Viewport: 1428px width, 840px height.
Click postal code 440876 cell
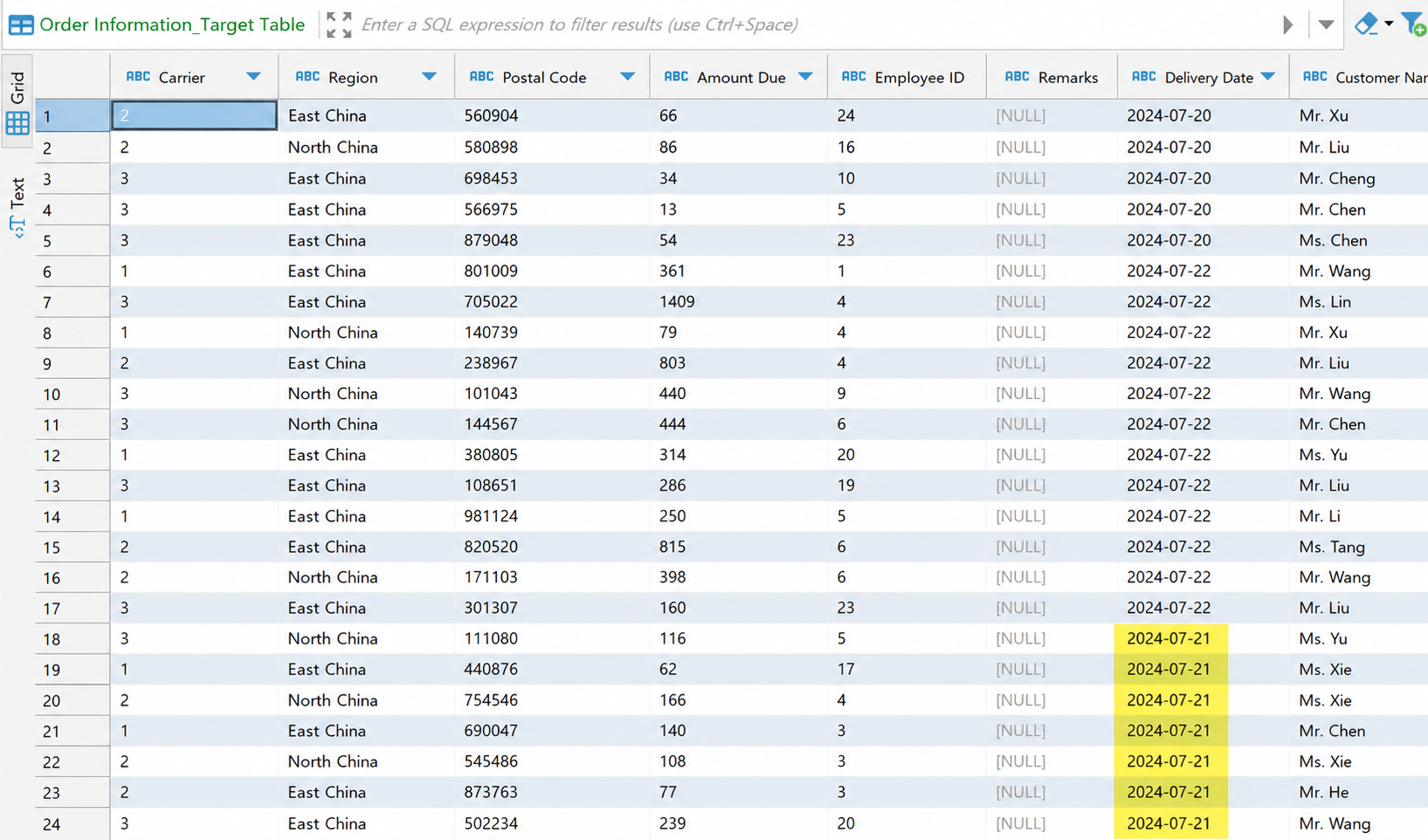[552, 669]
